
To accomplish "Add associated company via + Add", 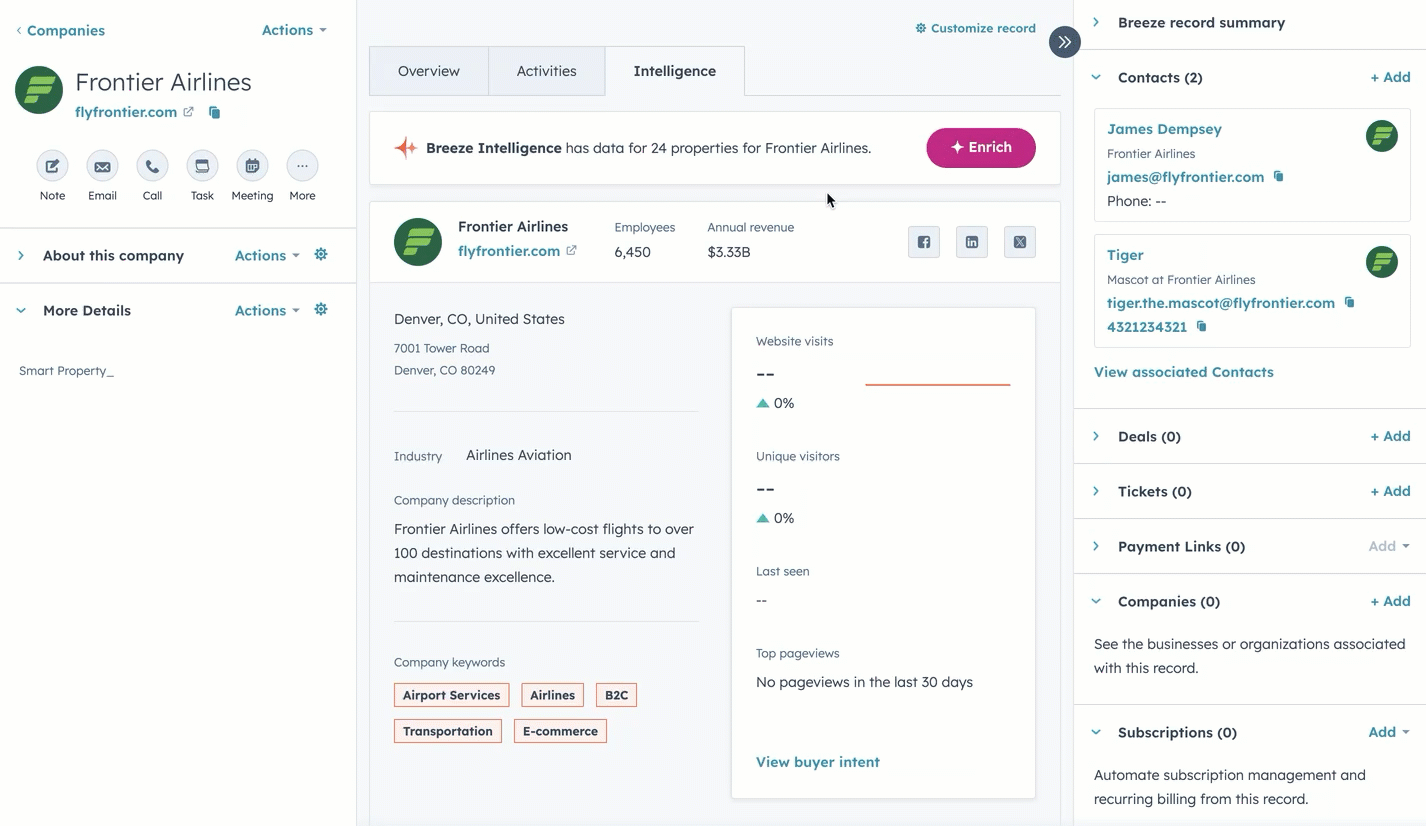I will (x=1390, y=601).
